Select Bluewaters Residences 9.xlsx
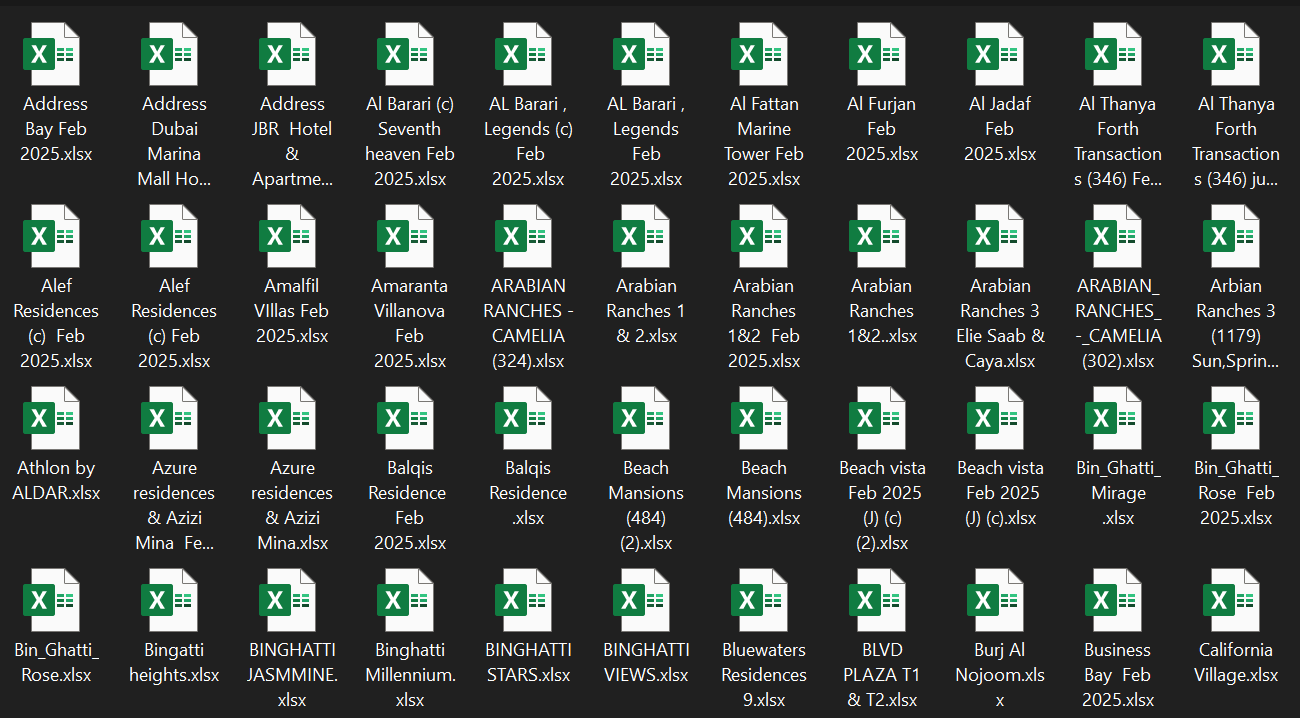The height and width of the screenshot is (718, 1300). tap(763, 601)
